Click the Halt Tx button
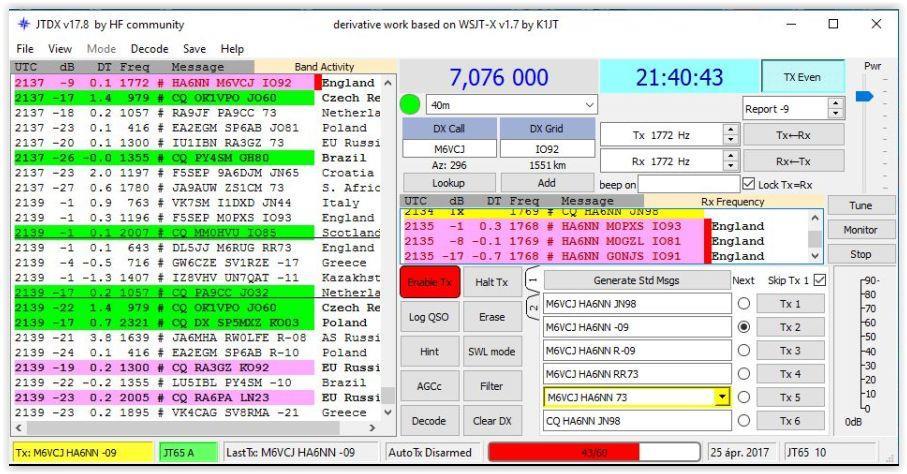The image size is (907, 474). click(x=492, y=282)
